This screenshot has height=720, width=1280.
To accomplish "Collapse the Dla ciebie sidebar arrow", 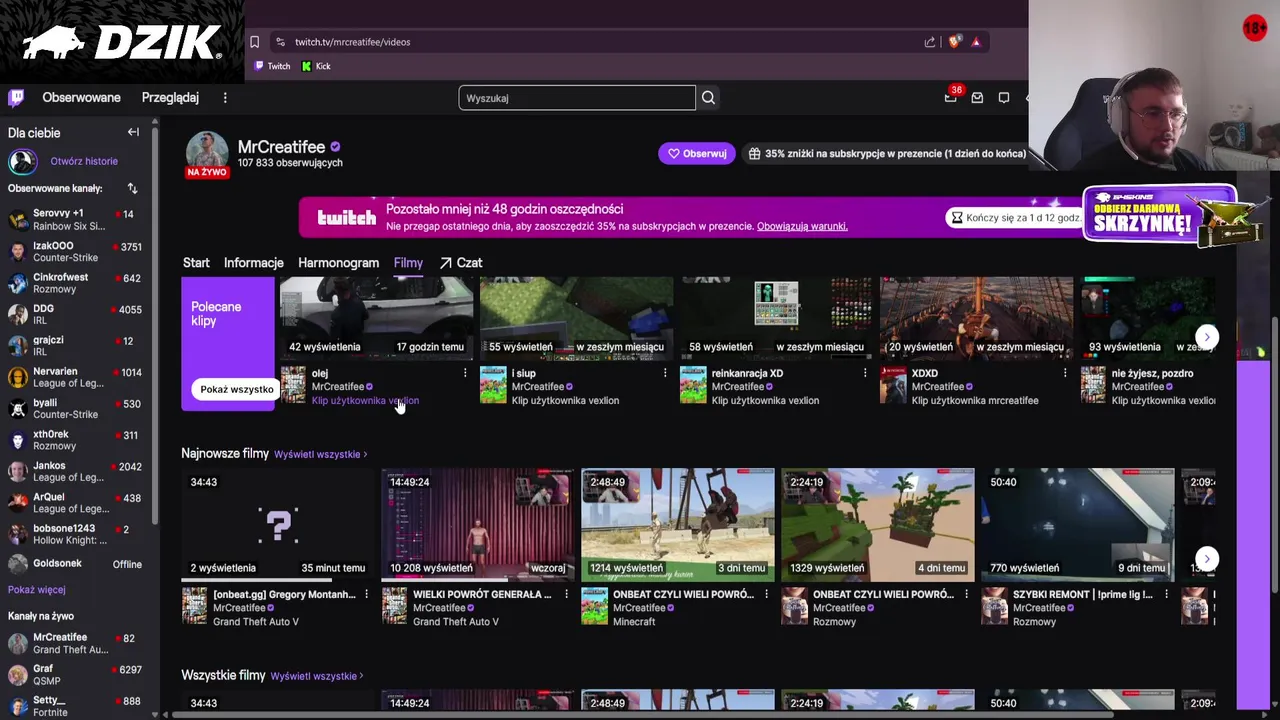I will tap(133, 132).
